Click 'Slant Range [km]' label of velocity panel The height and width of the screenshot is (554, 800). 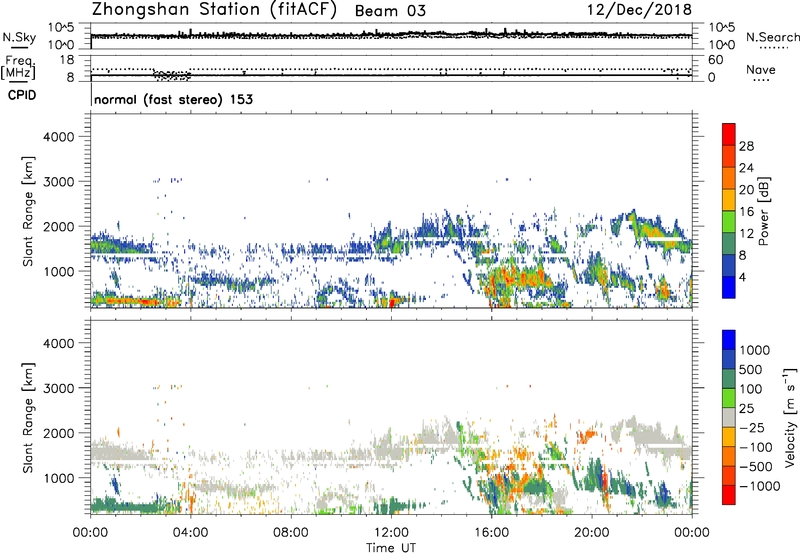pos(28,418)
